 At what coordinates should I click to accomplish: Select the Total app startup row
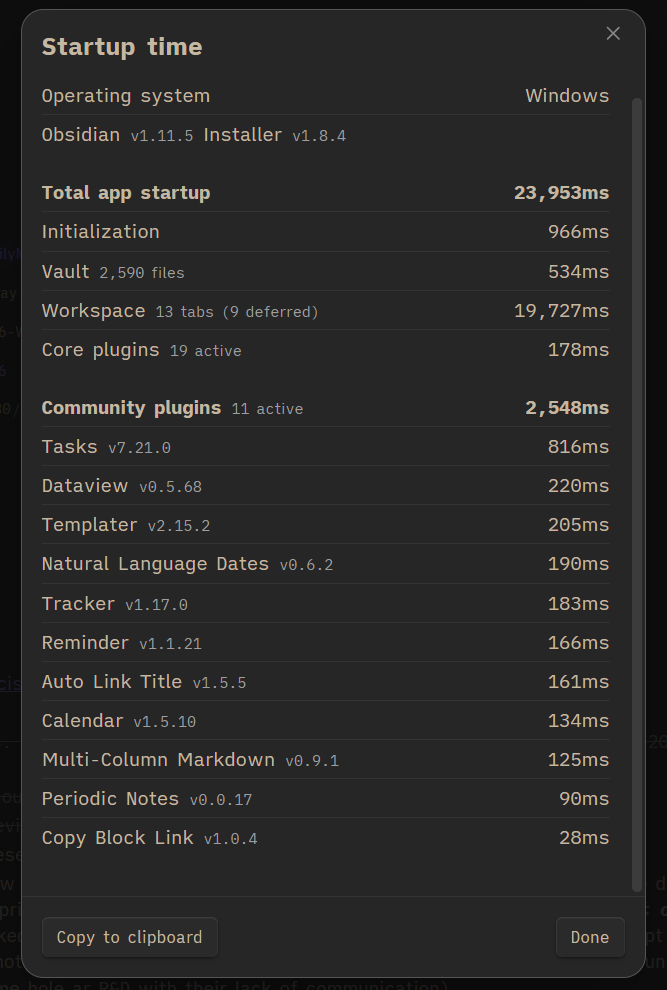[x=325, y=193]
